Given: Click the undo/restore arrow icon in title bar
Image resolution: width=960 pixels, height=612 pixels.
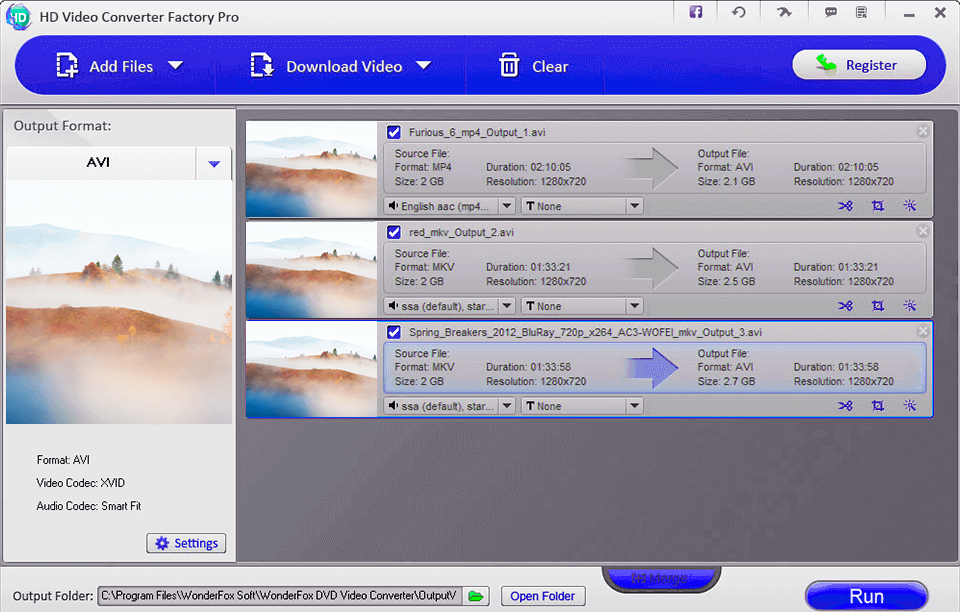Looking at the screenshot, I should [739, 12].
